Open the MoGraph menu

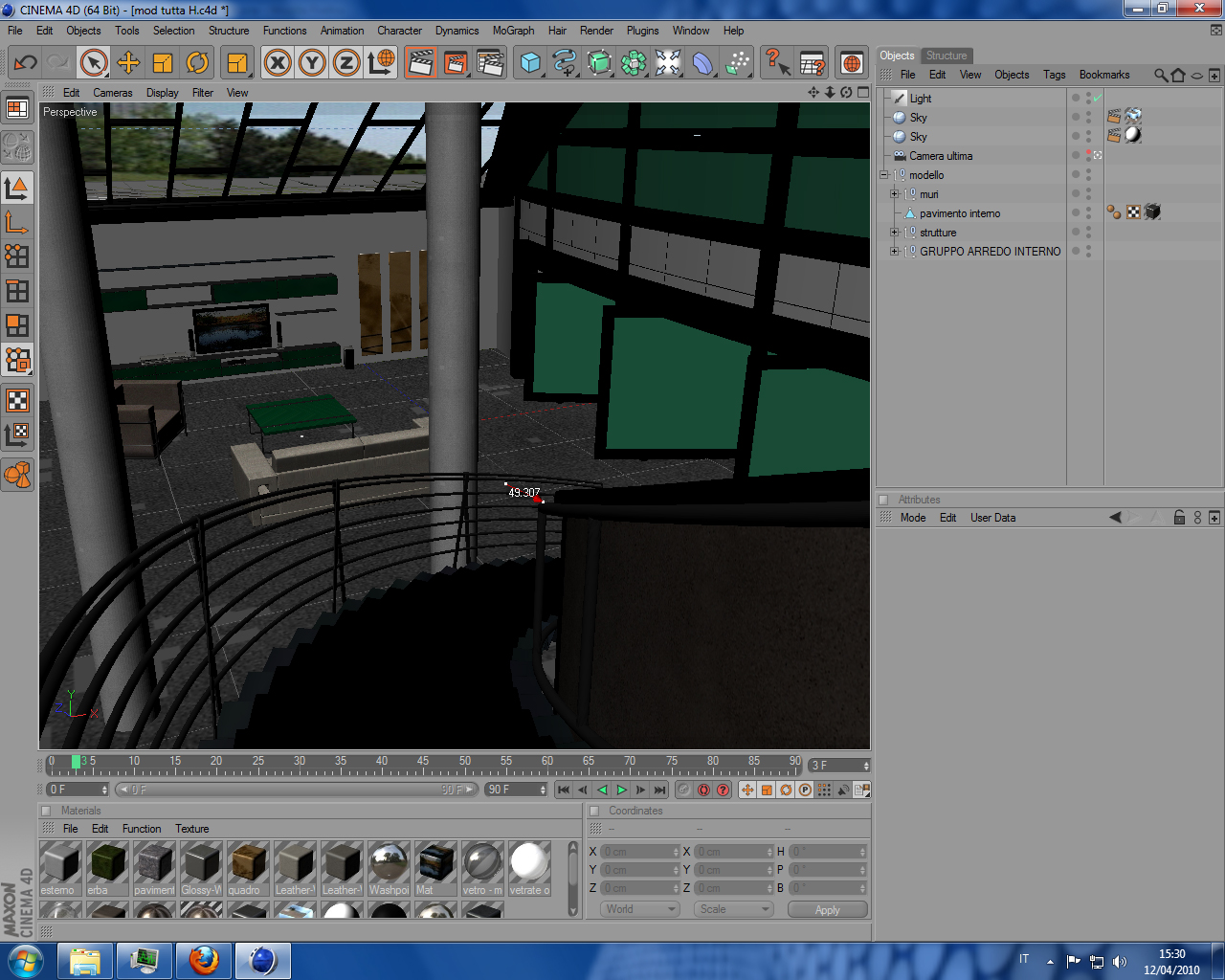513,31
